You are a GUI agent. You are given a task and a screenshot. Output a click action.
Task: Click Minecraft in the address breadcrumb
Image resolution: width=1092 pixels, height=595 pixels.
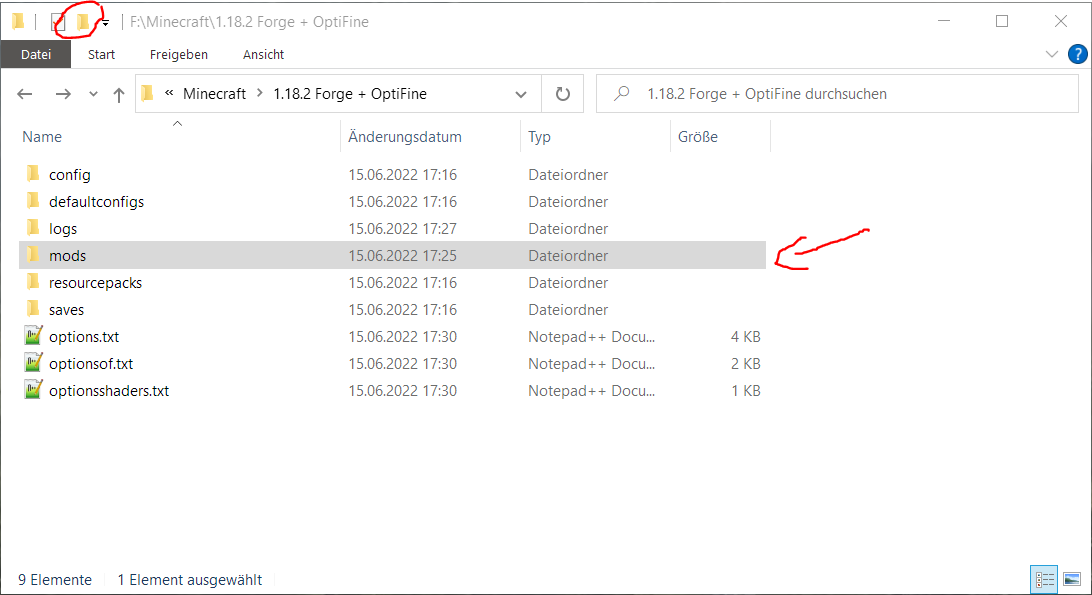(x=214, y=94)
